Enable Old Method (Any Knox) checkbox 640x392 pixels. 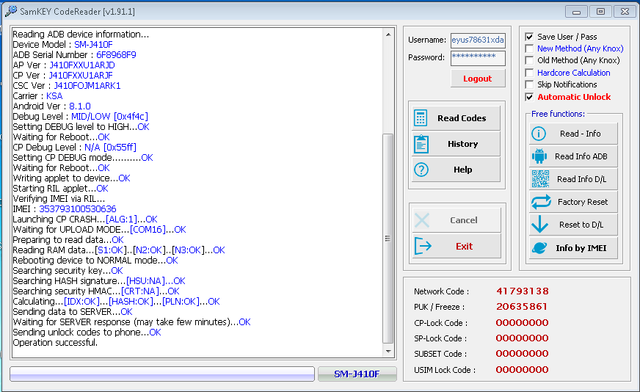529,60
